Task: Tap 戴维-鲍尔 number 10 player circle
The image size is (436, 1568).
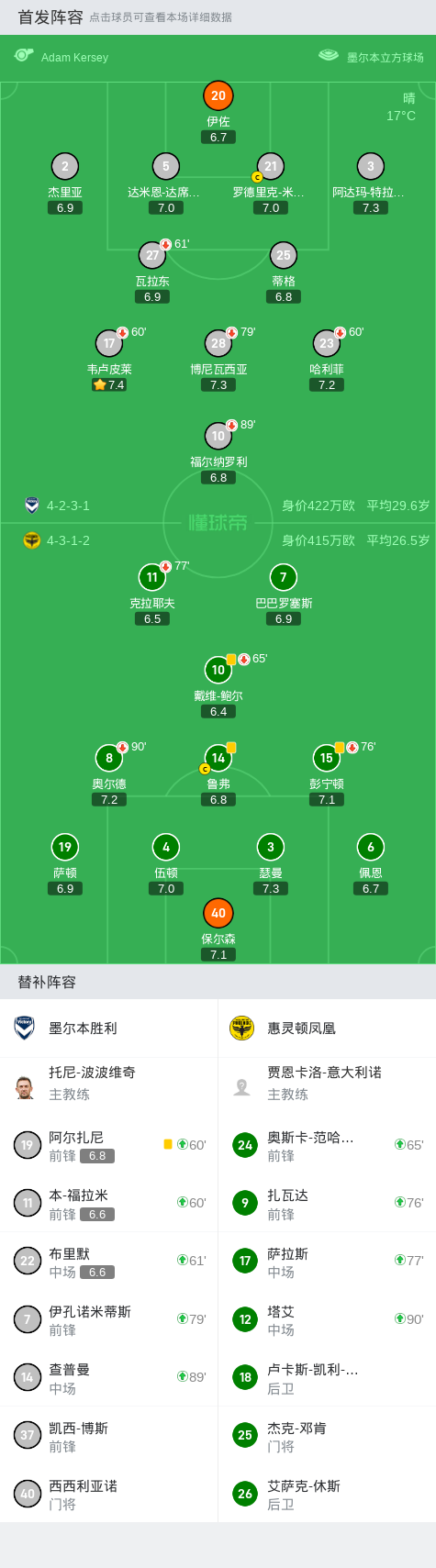Action: [218, 670]
